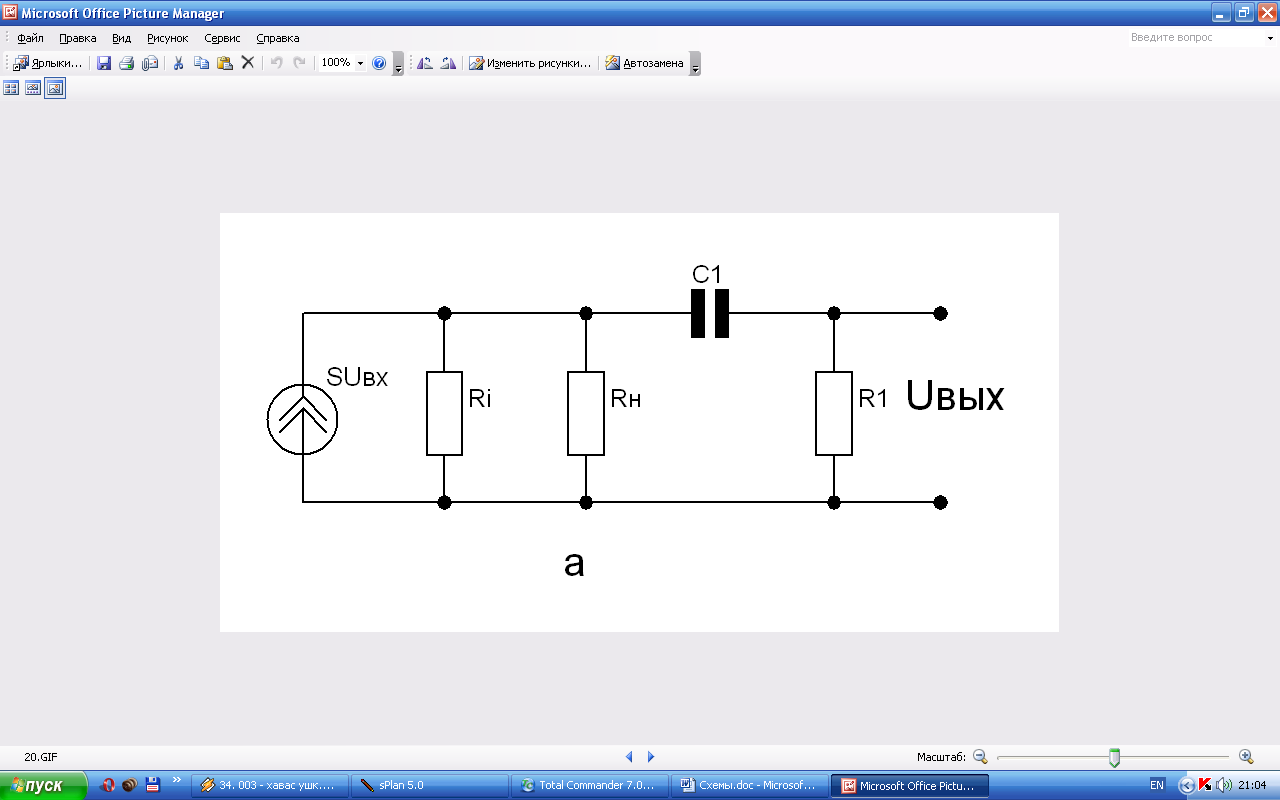Expand the help question box dropdown arrow
This screenshot has width=1280, height=800.
1270,38
